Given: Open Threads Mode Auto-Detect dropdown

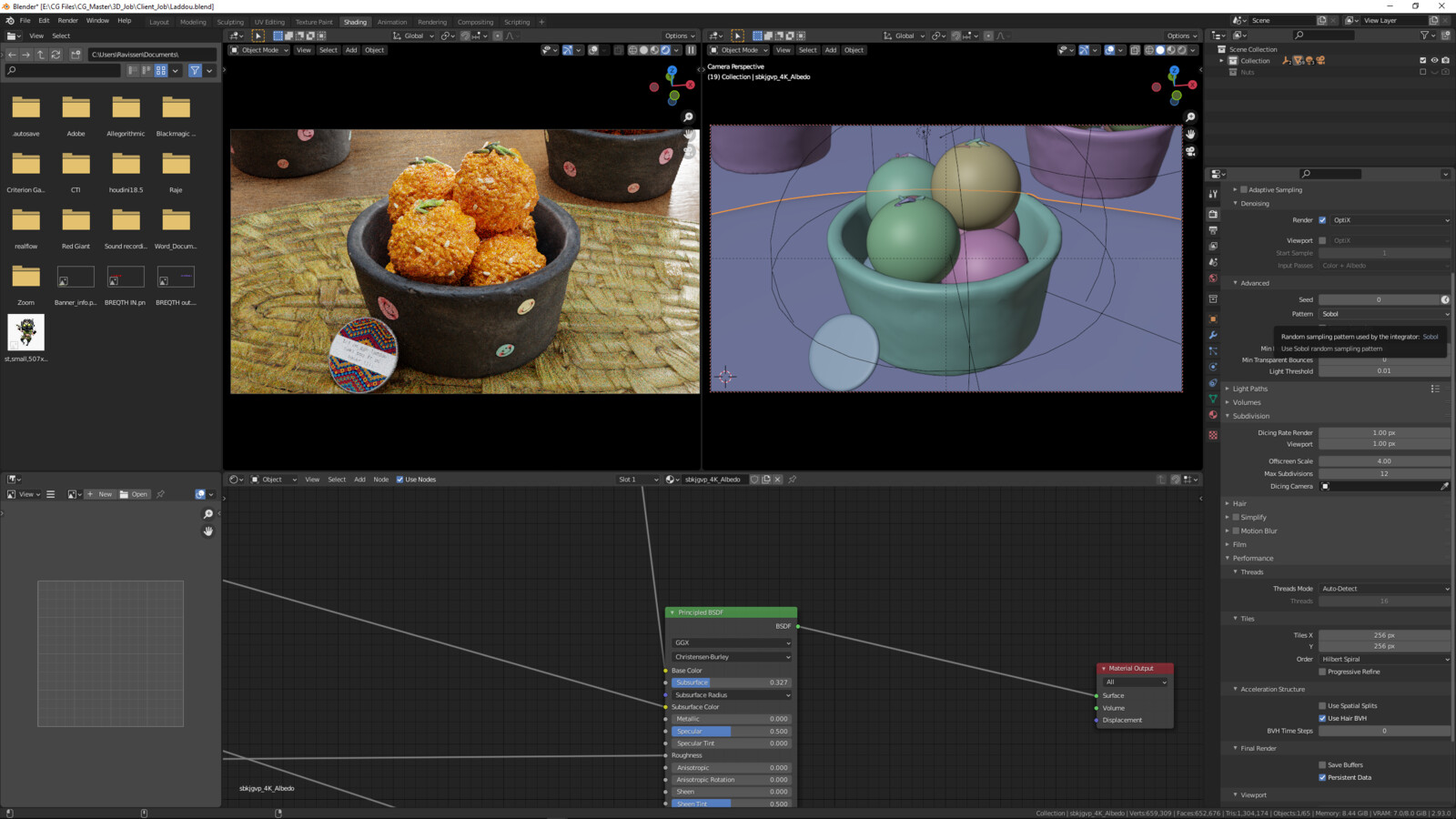Looking at the screenshot, I should [1384, 589].
